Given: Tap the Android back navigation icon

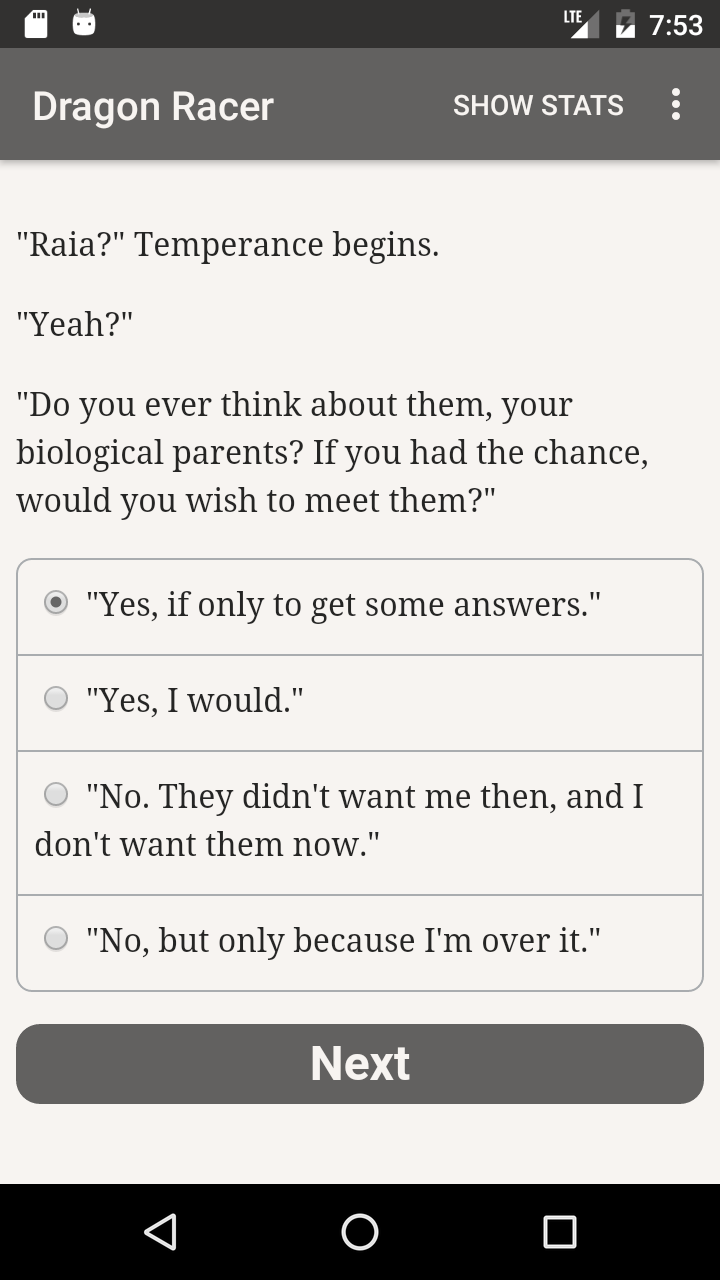Looking at the screenshot, I should [160, 1232].
